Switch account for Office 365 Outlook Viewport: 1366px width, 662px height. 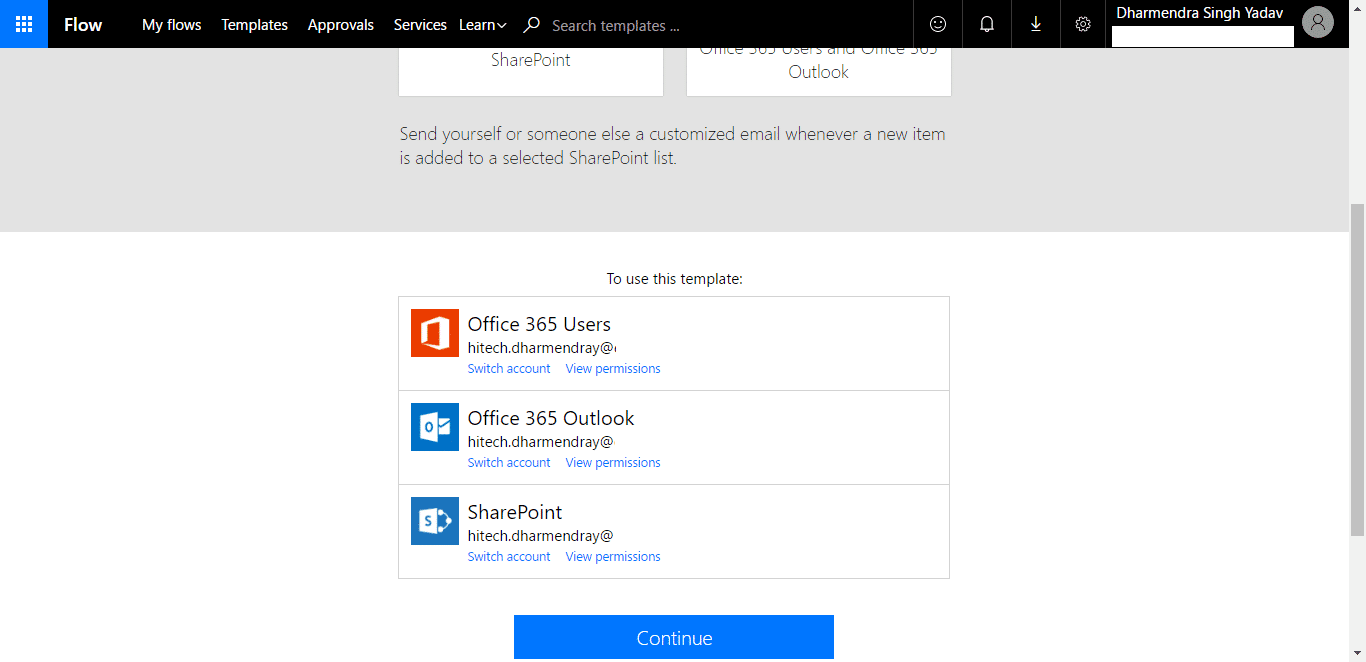509,463
